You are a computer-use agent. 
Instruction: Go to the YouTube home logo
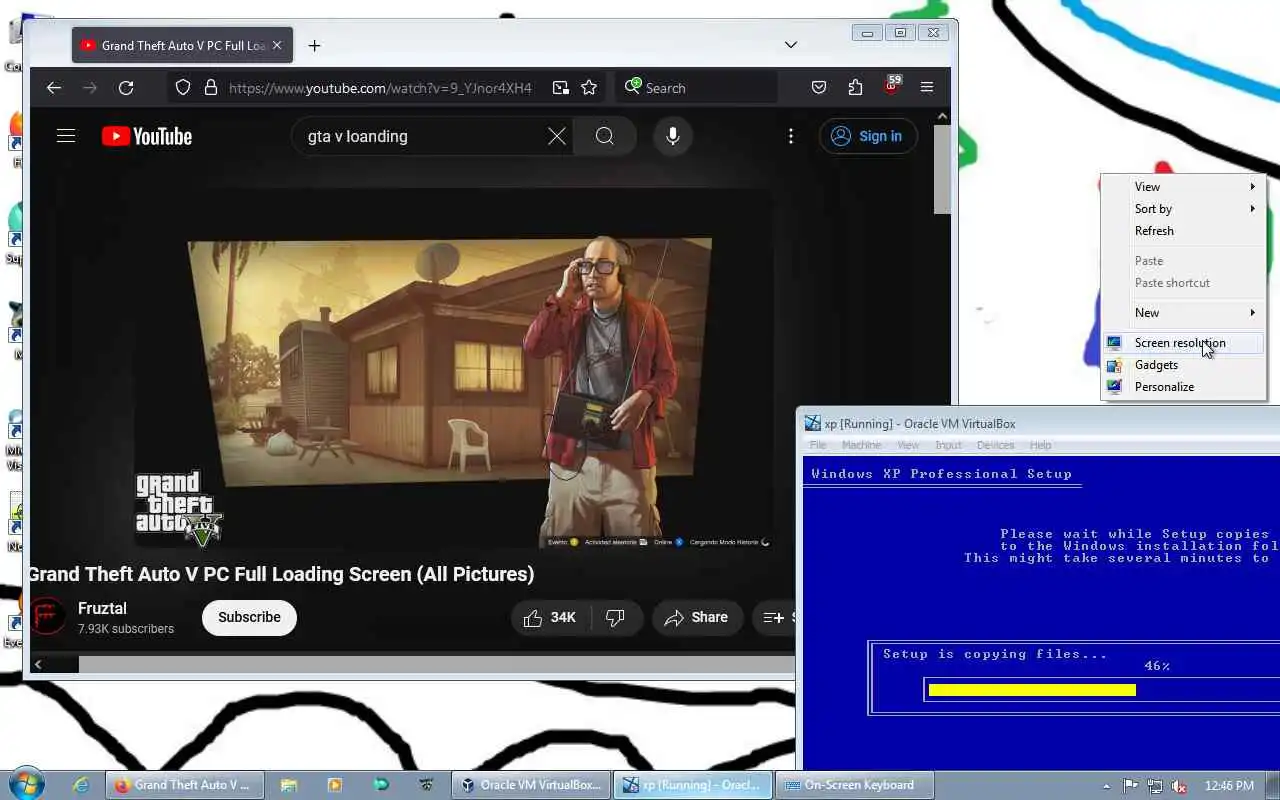(x=147, y=136)
